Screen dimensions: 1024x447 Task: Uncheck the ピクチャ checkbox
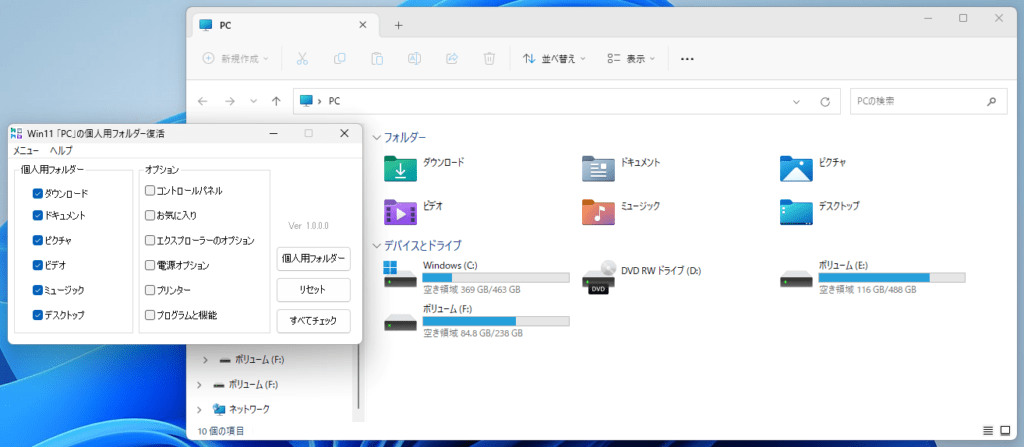pos(37,240)
